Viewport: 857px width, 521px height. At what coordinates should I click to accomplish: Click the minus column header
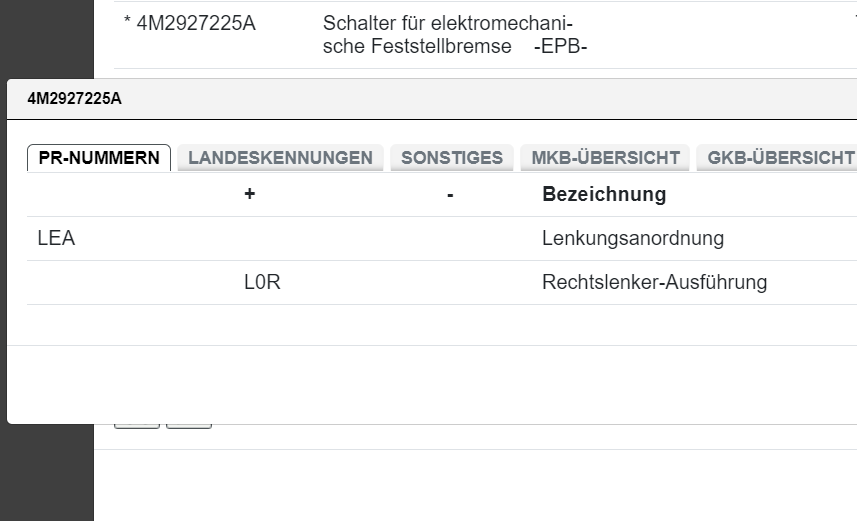click(x=450, y=194)
